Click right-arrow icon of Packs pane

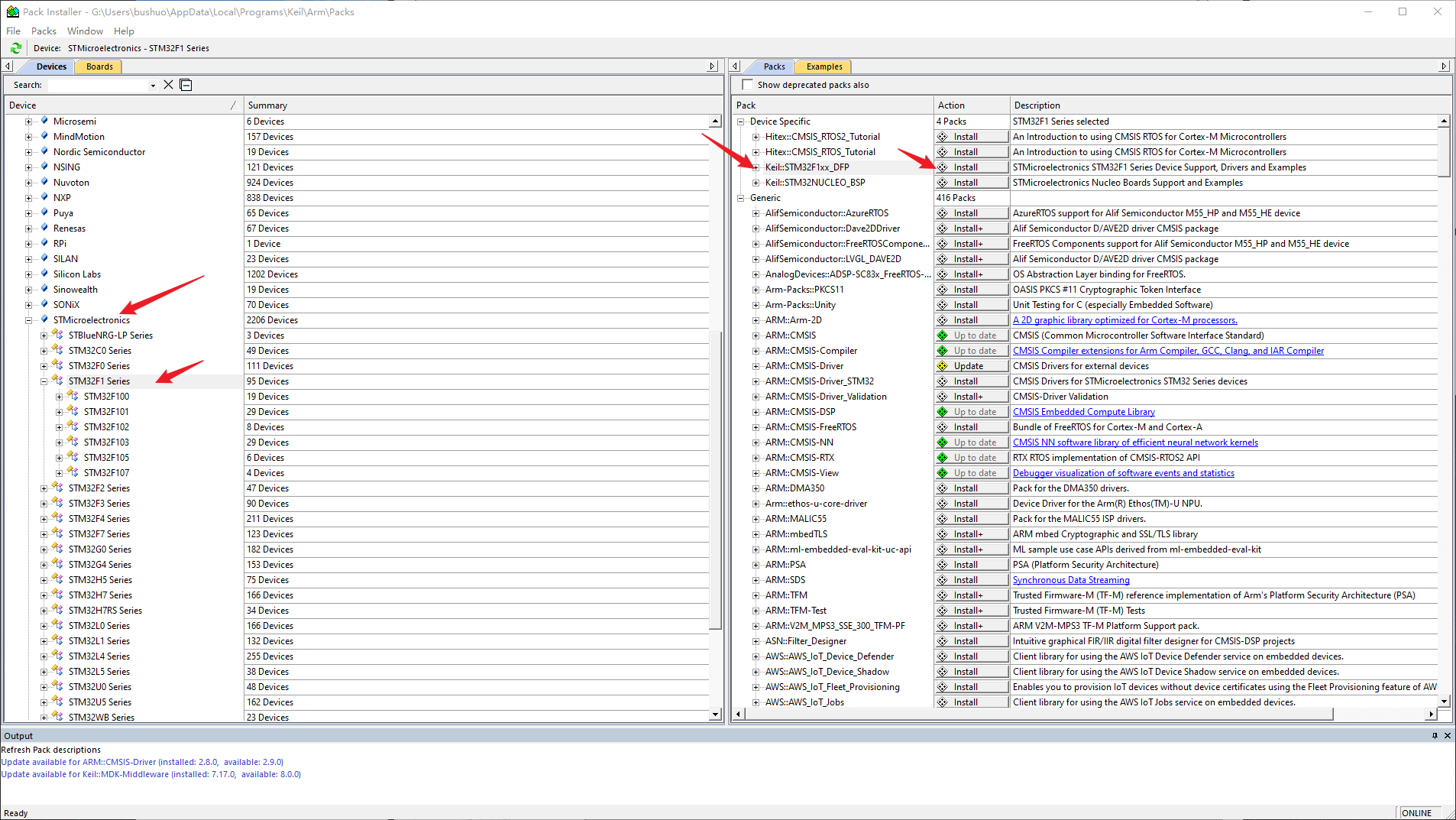point(1444,66)
